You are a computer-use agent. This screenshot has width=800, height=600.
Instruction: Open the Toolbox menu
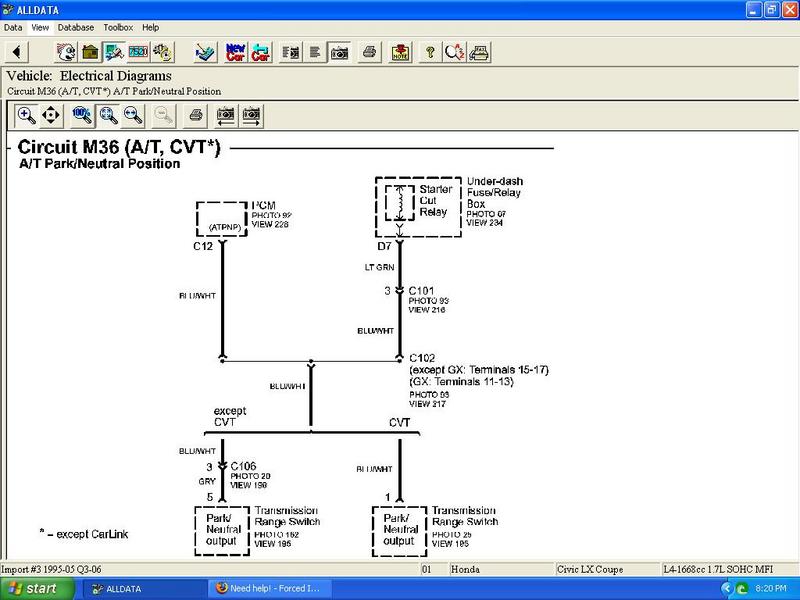click(119, 27)
